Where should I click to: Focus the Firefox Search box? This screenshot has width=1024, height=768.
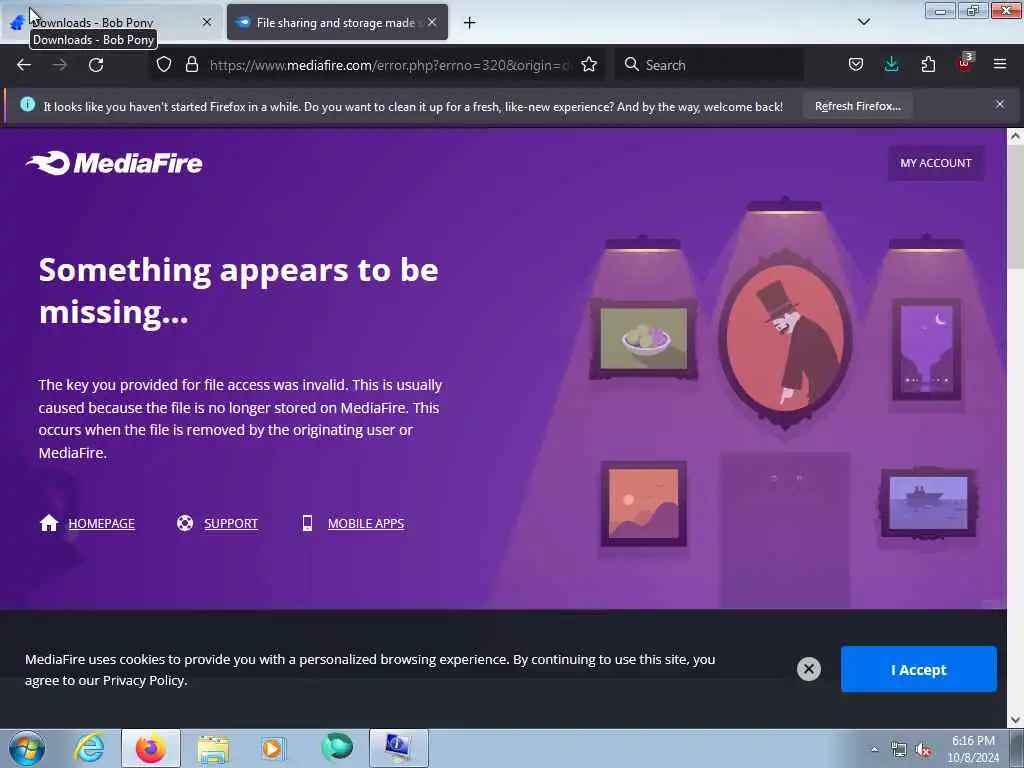pos(710,65)
